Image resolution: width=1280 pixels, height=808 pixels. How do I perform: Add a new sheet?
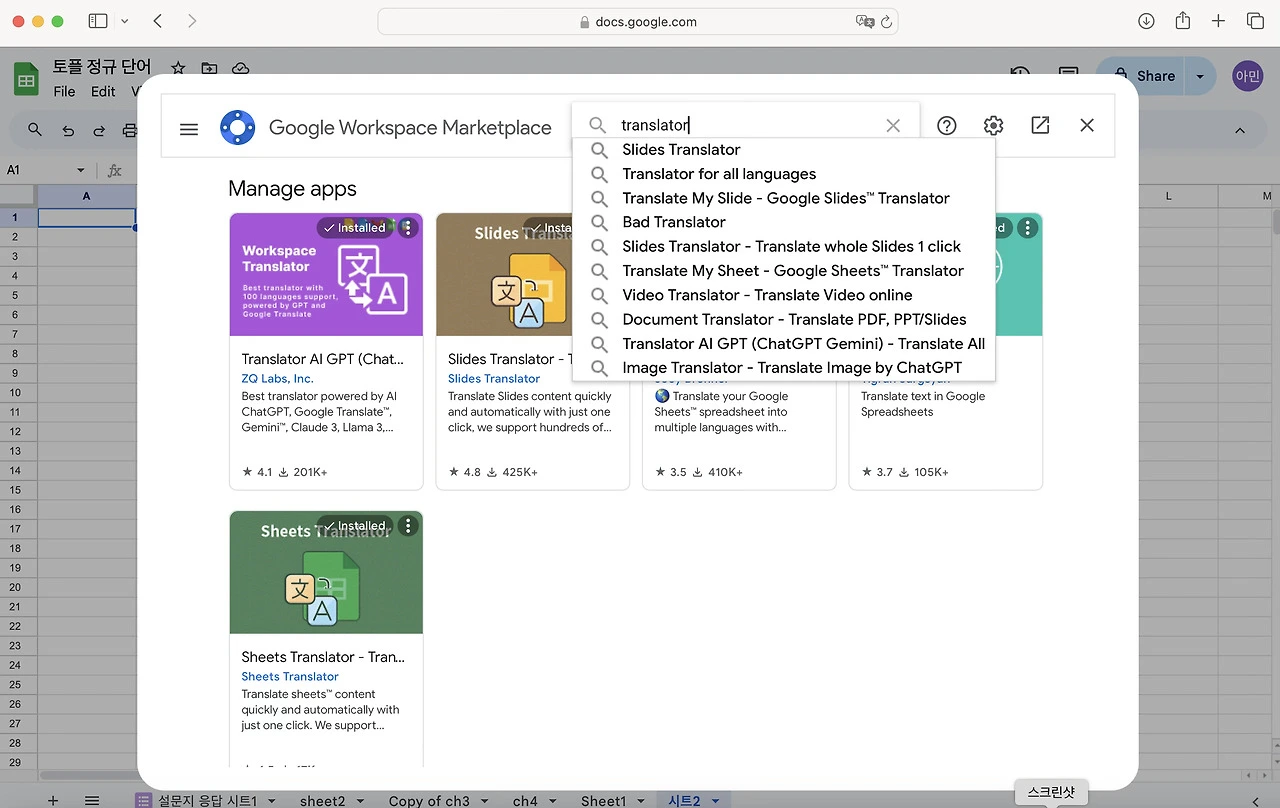[x=53, y=800]
